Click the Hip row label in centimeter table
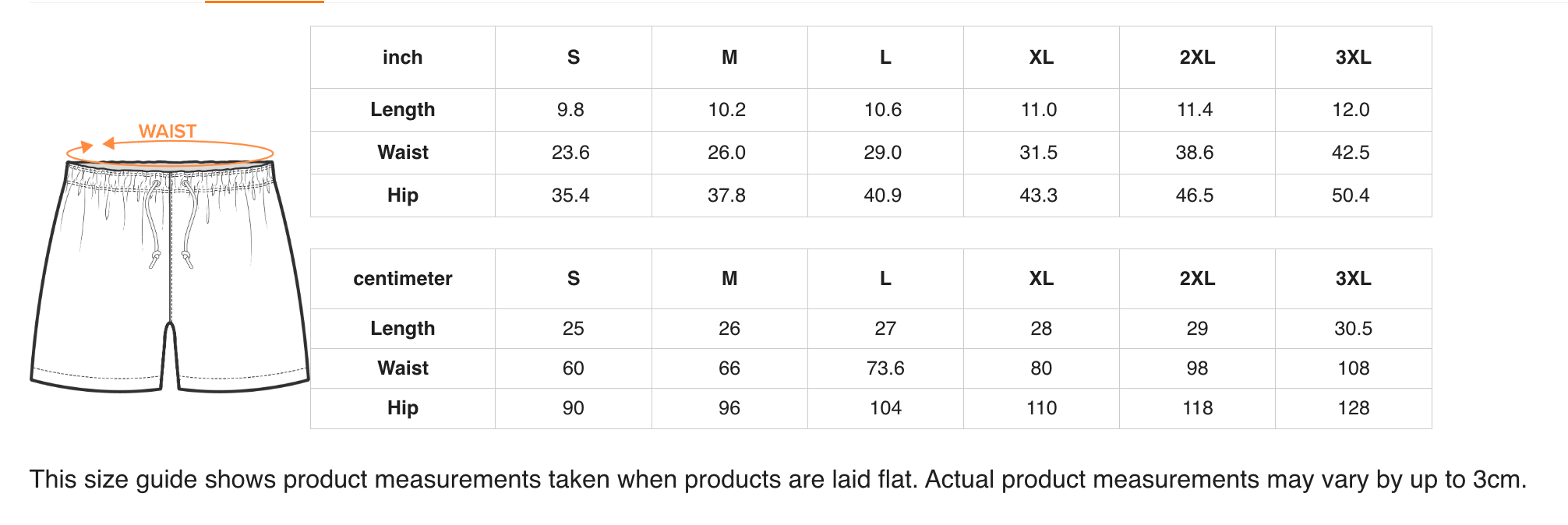The height and width of the screenshot is (525, 1568). pos(403,408)
